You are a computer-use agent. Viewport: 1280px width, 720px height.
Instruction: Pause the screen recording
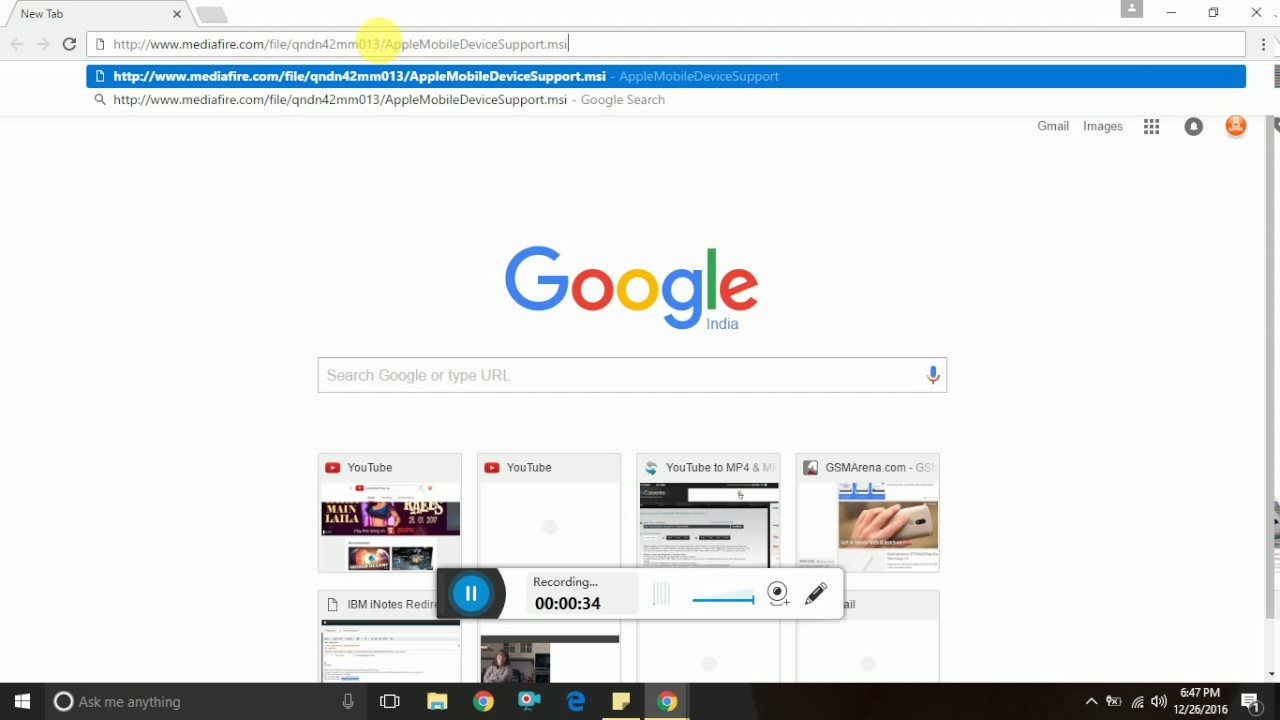pyautogui.click(x=471, y=594)
